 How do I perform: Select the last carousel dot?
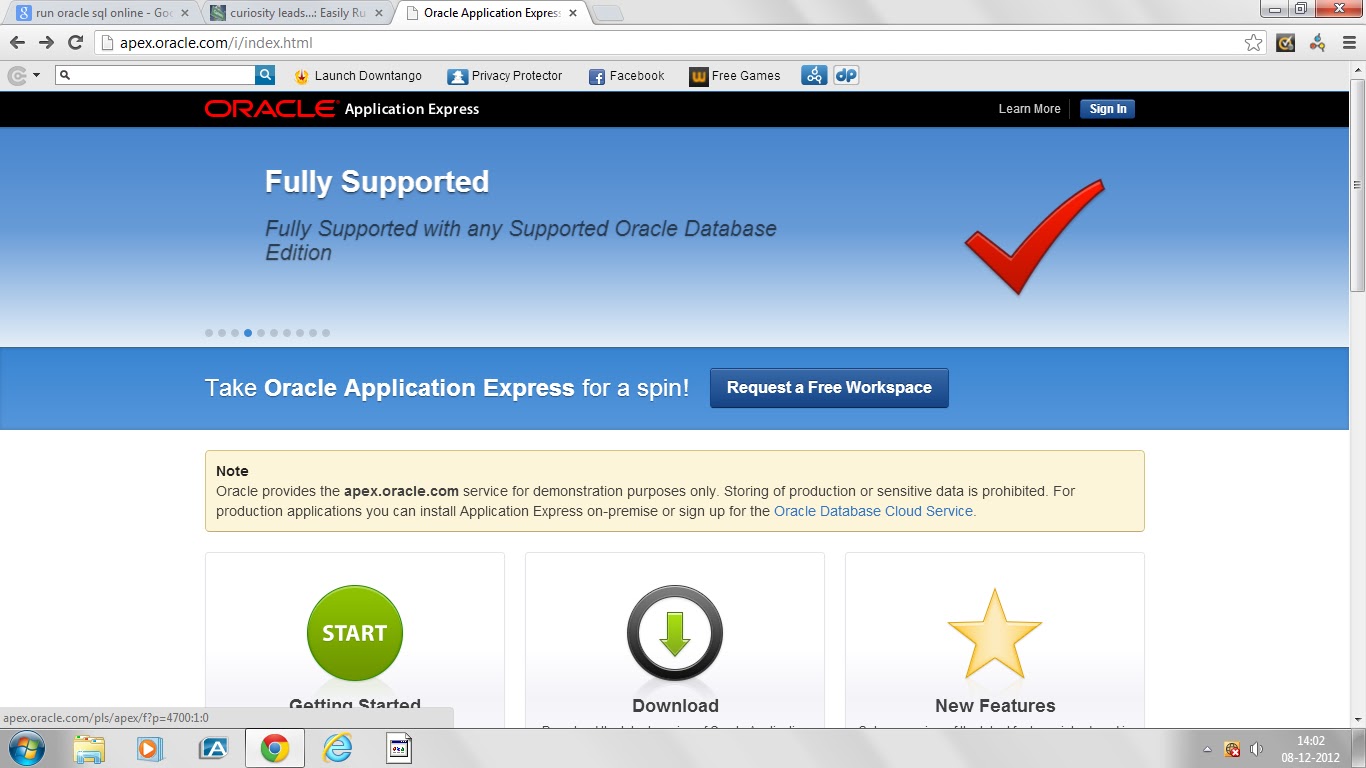click(x=326, y=333)
